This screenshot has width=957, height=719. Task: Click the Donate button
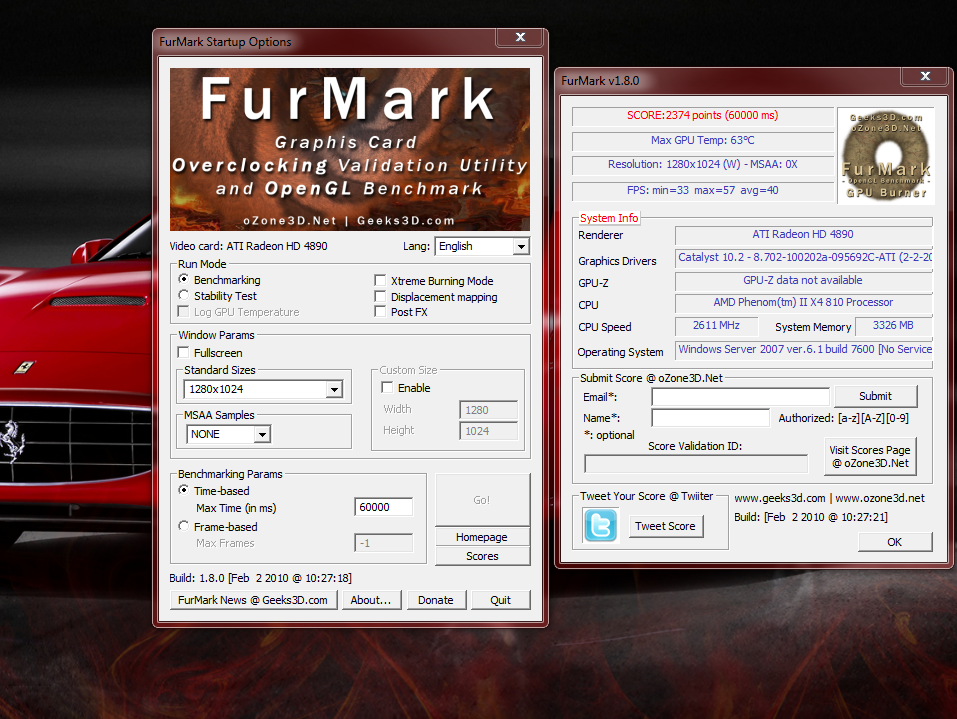(436, 600)
